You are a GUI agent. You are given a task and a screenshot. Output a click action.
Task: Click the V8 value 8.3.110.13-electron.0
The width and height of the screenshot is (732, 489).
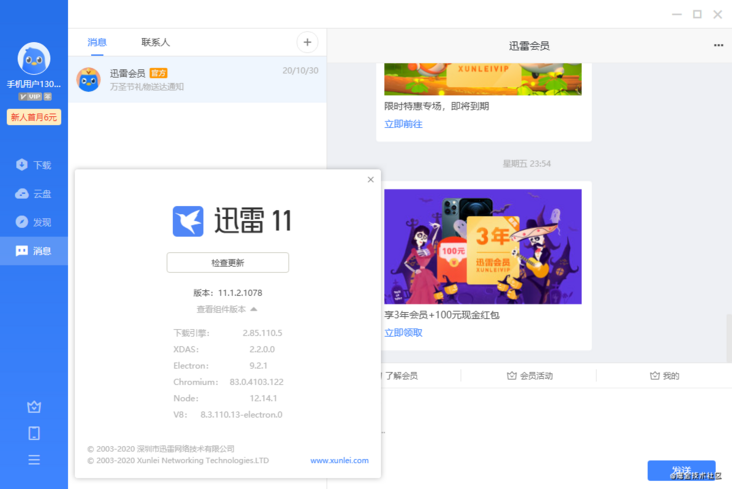[241, 415]
